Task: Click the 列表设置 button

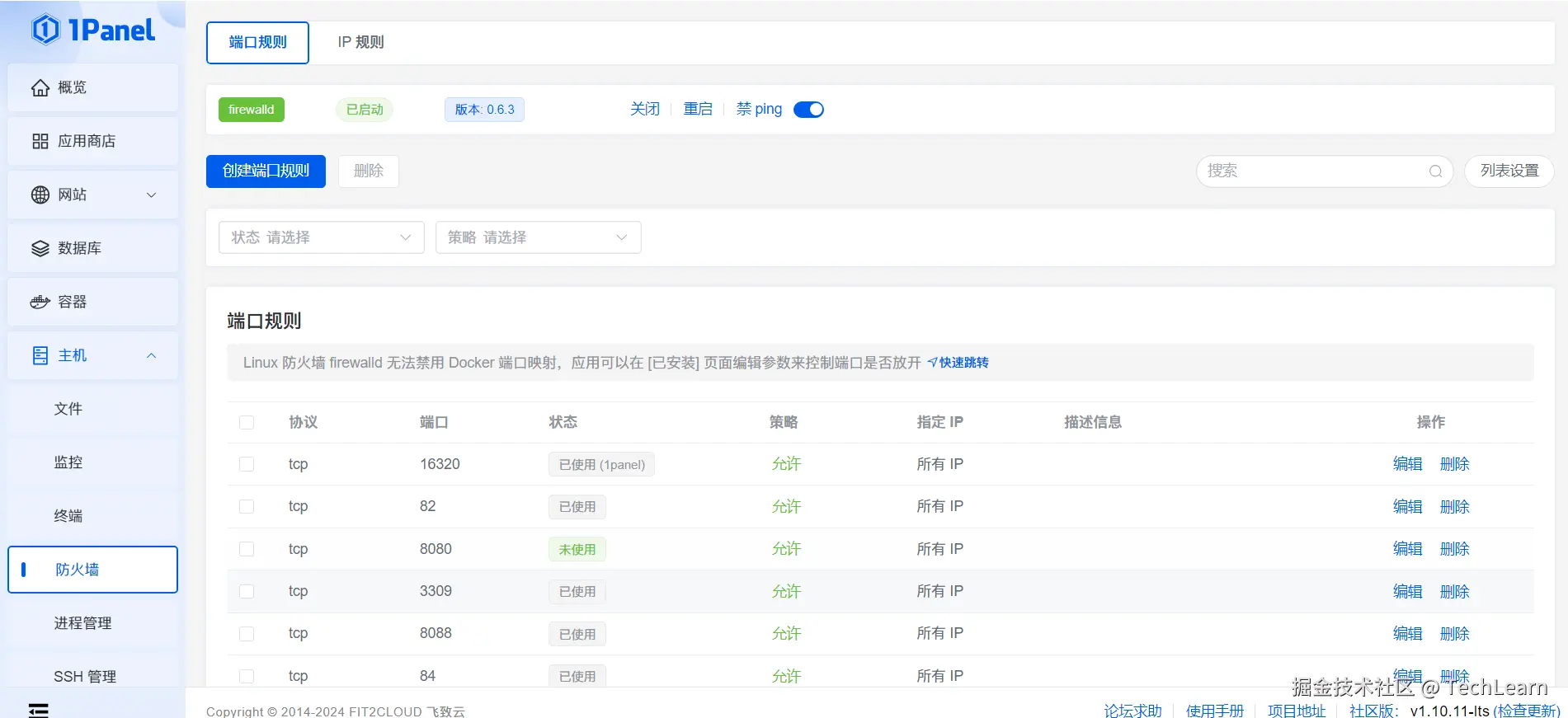Action: (1509, 171)
